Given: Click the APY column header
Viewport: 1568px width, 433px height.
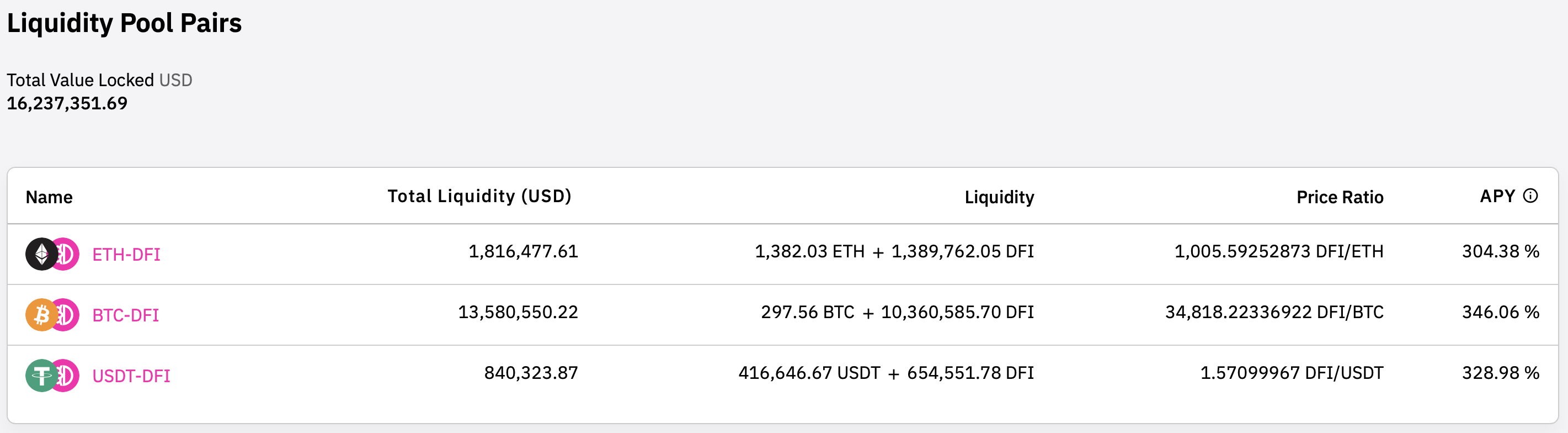Looking at the screenshot, I should click(x=1497, y=196).
